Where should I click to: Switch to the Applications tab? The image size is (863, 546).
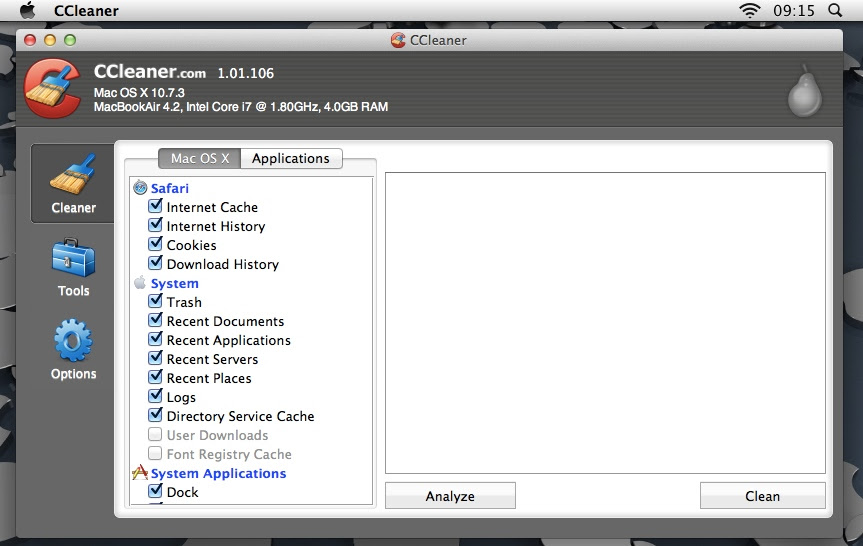tap(291, 159)
